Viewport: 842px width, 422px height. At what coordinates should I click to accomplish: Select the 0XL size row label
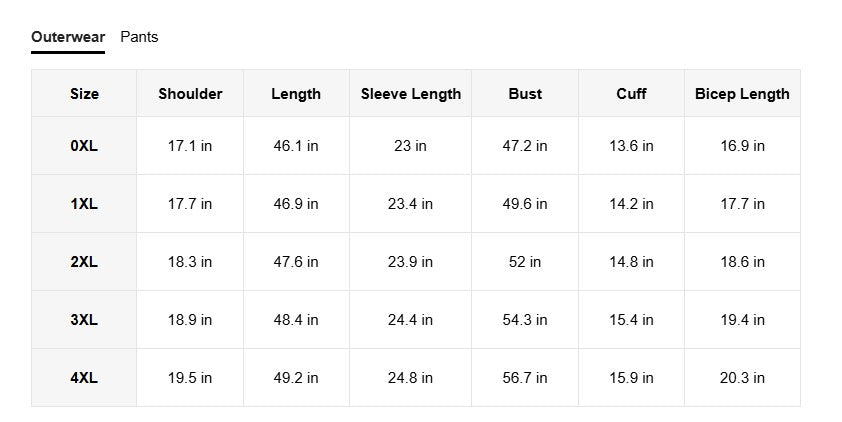click(84, 146)
